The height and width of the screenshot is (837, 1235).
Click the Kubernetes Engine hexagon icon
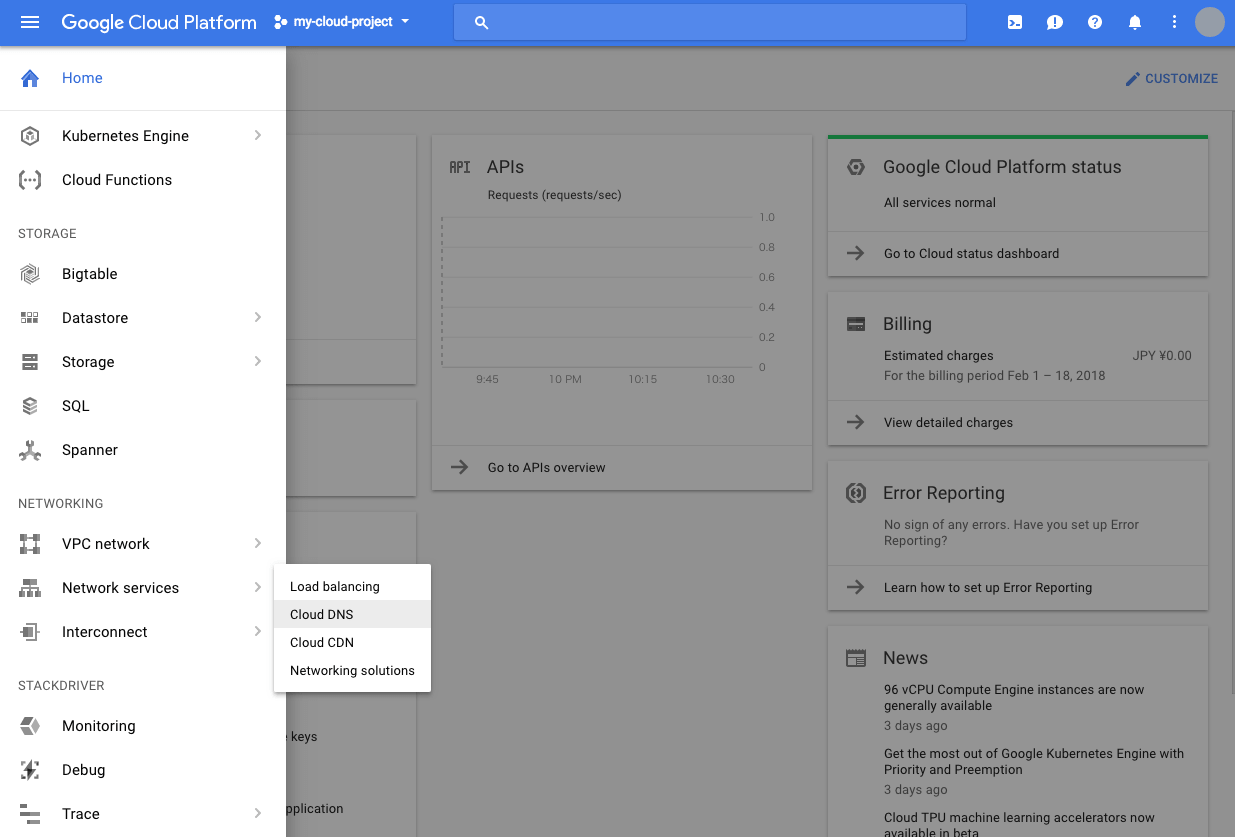tap(30, 136)
